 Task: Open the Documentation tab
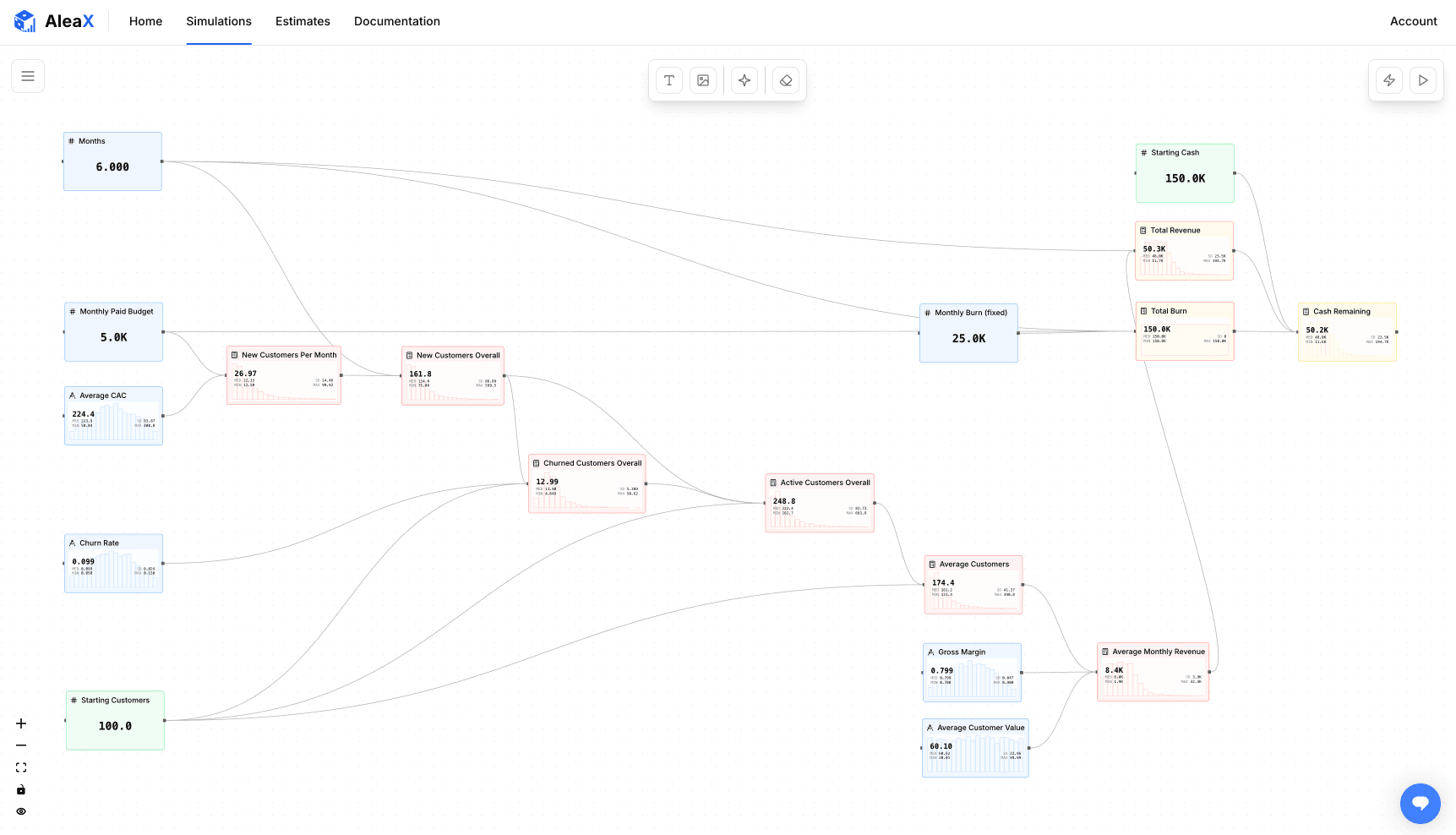click(396, 21)
